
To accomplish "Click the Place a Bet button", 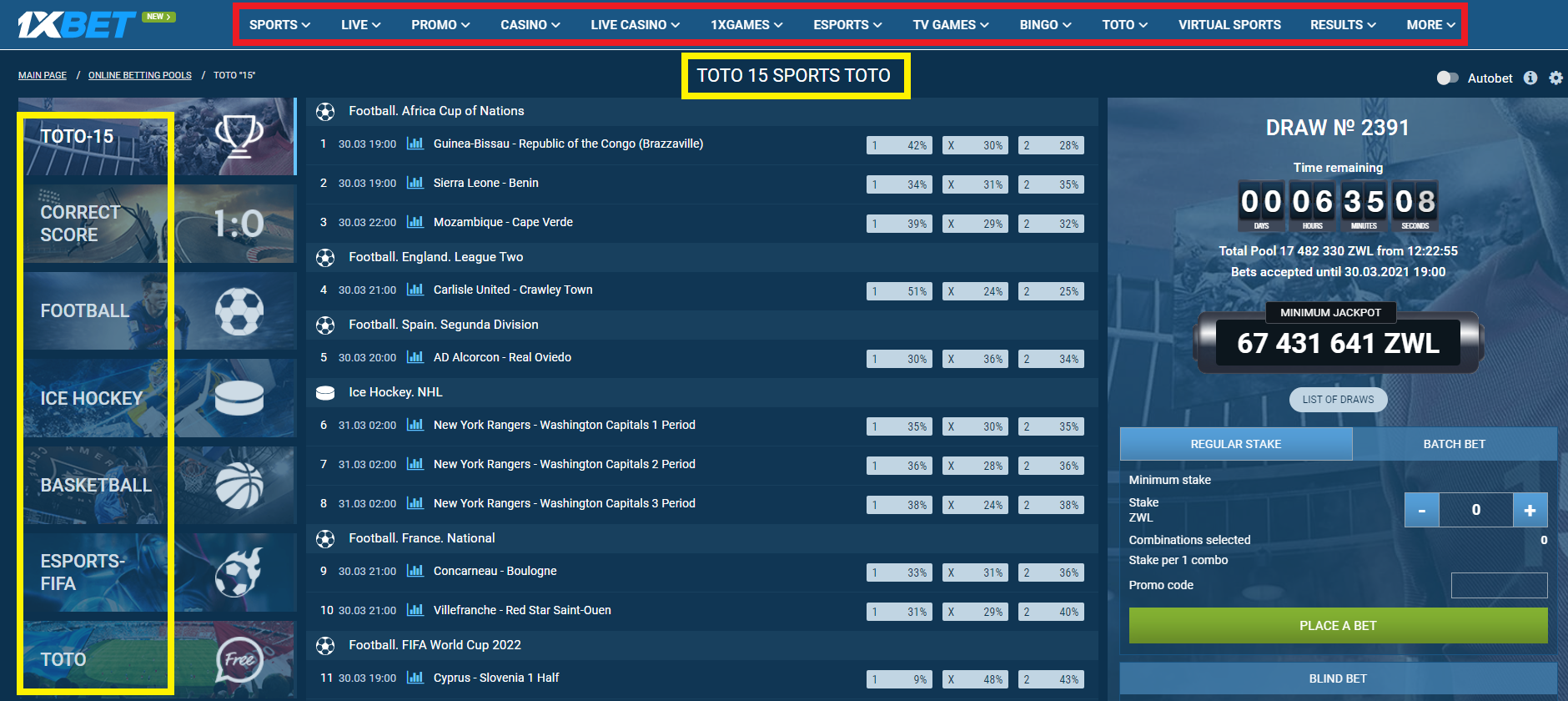I will [1338, 626].
